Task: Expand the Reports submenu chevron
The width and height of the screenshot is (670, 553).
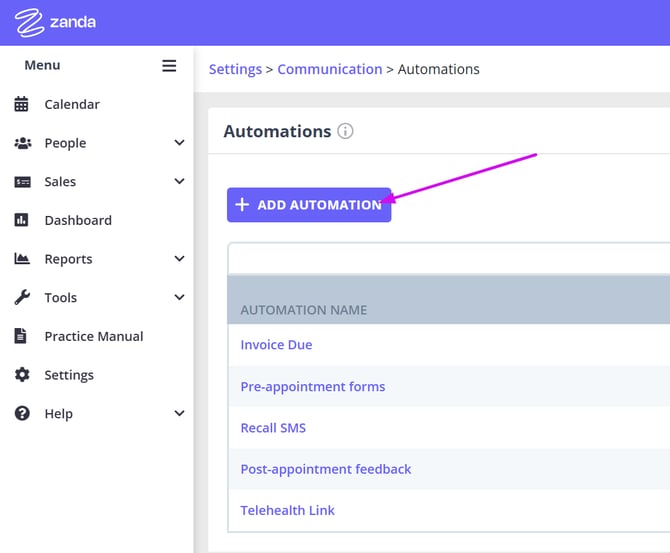Action: pos(179,259)
